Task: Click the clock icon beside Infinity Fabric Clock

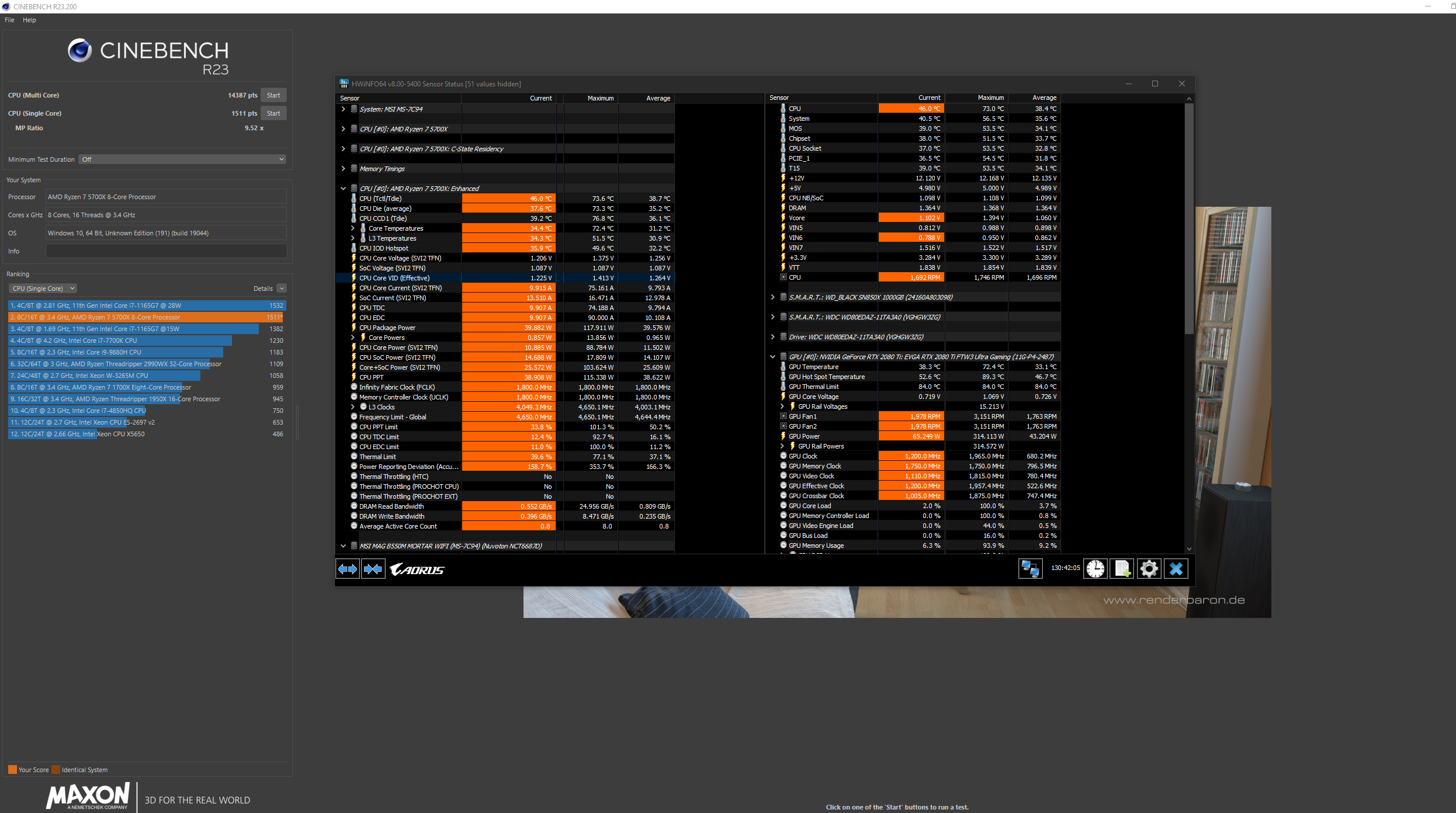Action: click(x=354, y=387)
